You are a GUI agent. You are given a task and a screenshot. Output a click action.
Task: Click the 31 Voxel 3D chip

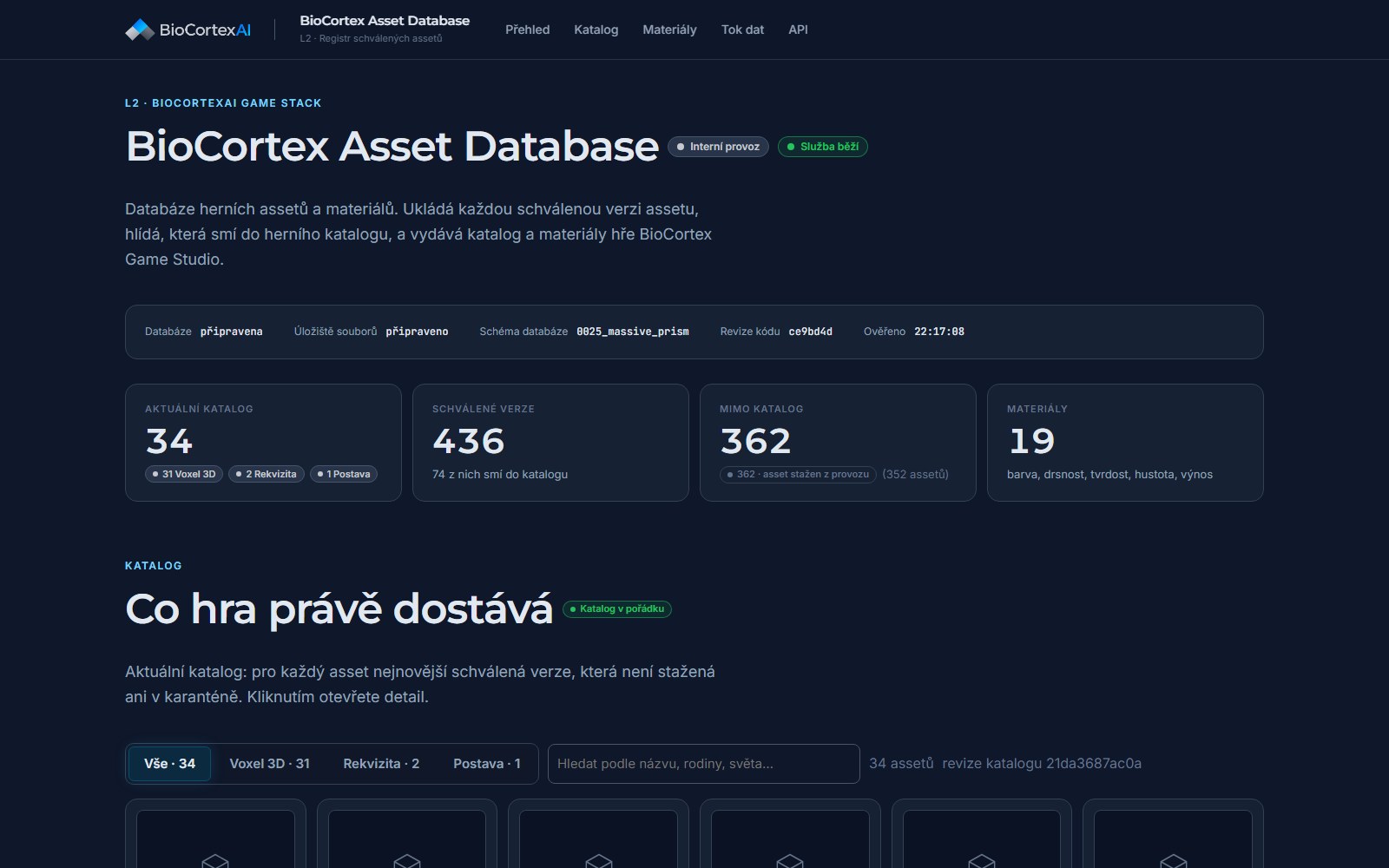point(184,474)
